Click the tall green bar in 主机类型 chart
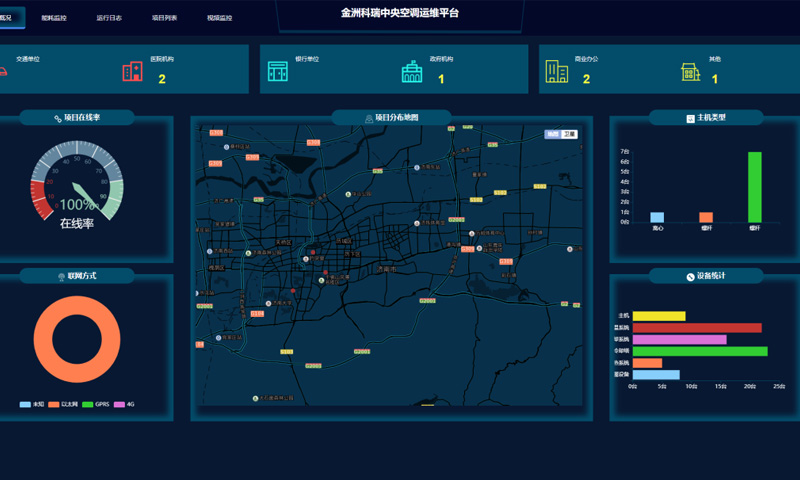800x480 pixels. click(x=754, y=187)
